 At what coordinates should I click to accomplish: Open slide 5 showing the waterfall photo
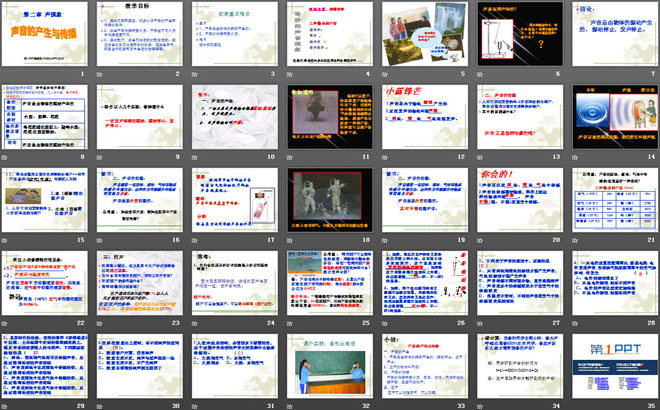422,36
